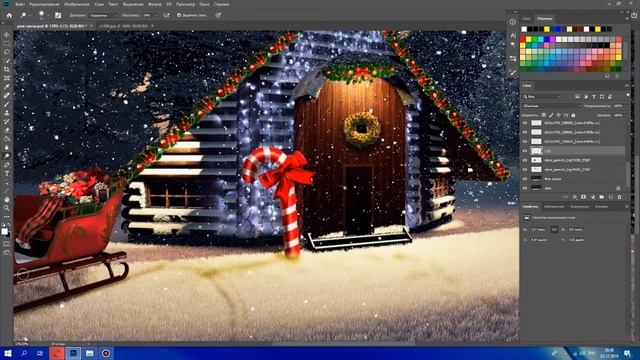640x360 pixels.
Task: Click Photoshop icon in taskbar
Action: click(73, 353)
